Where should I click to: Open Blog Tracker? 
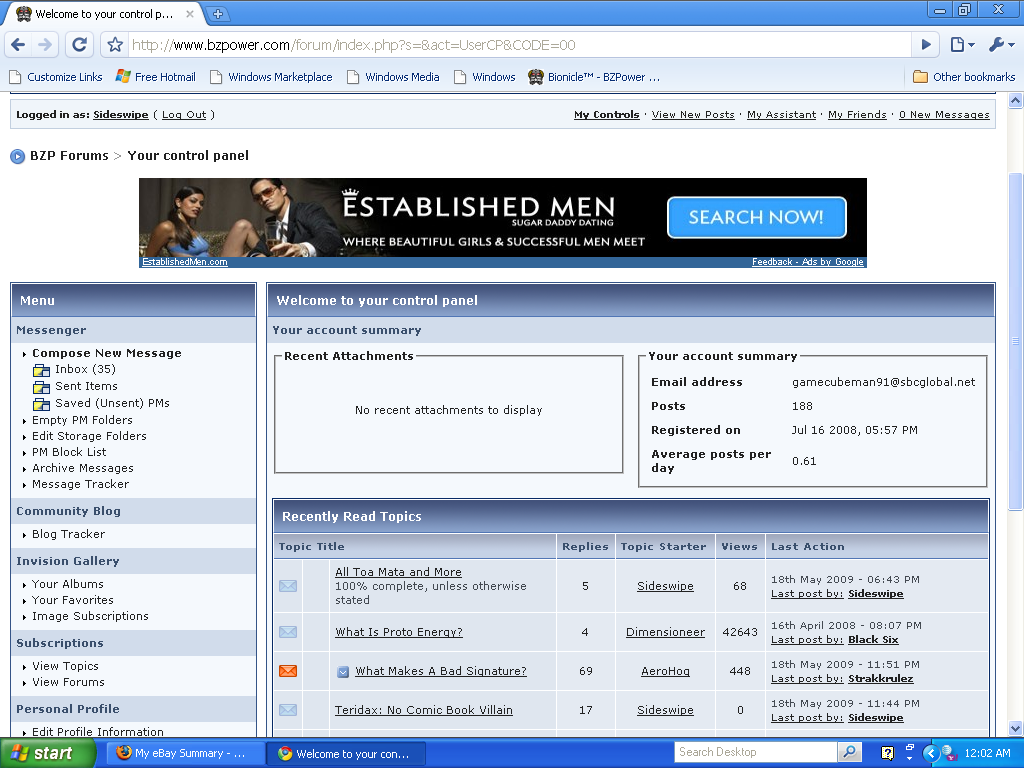pos(69,534)
